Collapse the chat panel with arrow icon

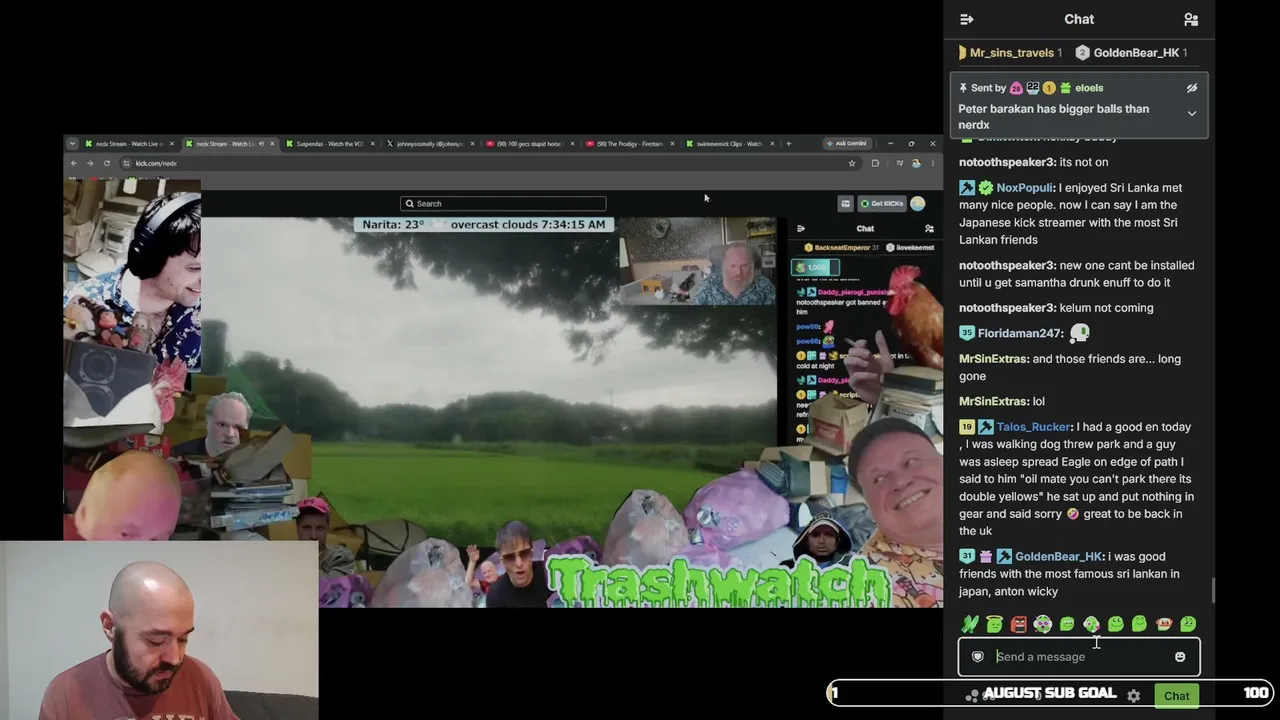[x=967, y=19]
